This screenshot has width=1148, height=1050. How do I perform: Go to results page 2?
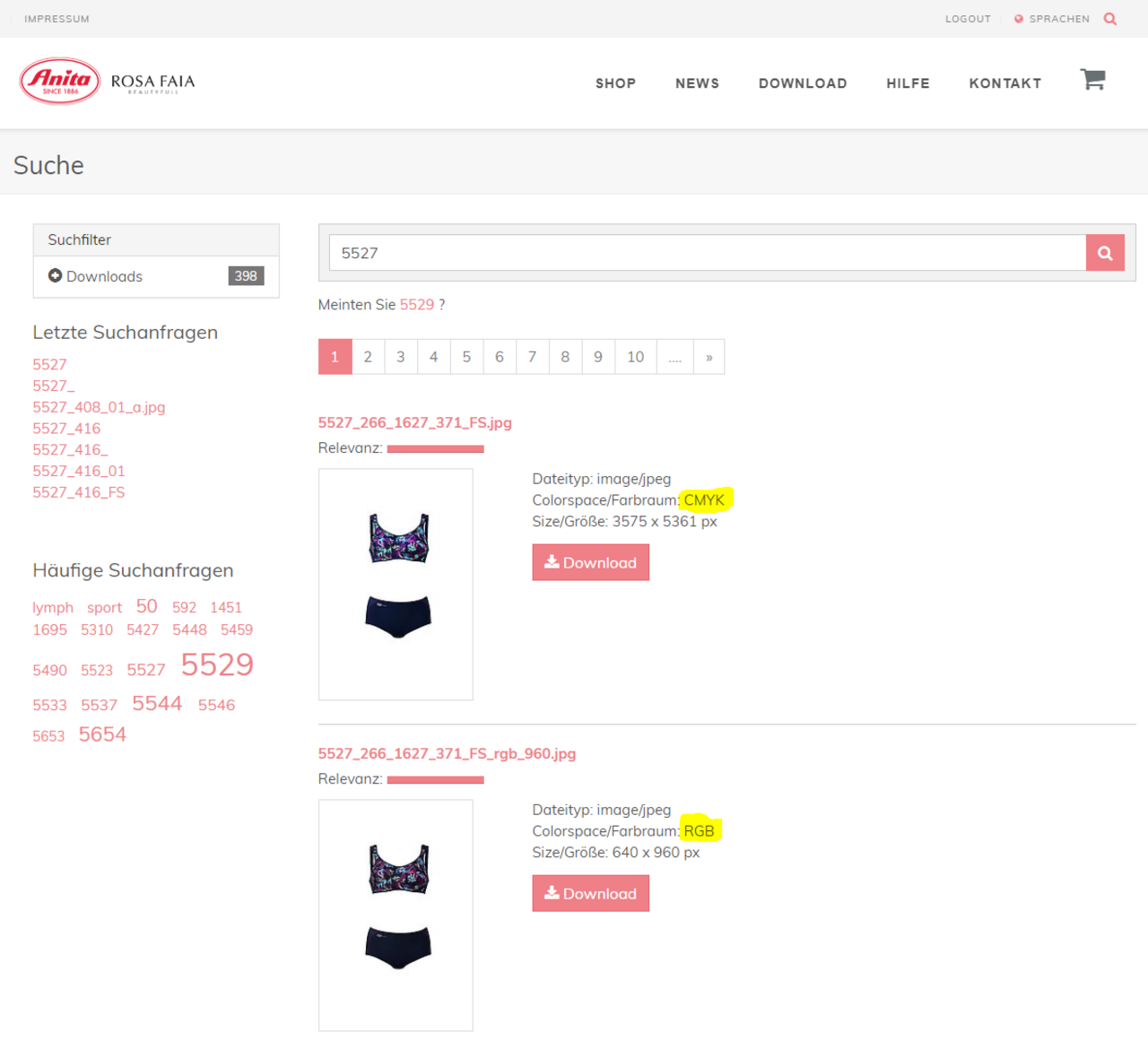368,357
